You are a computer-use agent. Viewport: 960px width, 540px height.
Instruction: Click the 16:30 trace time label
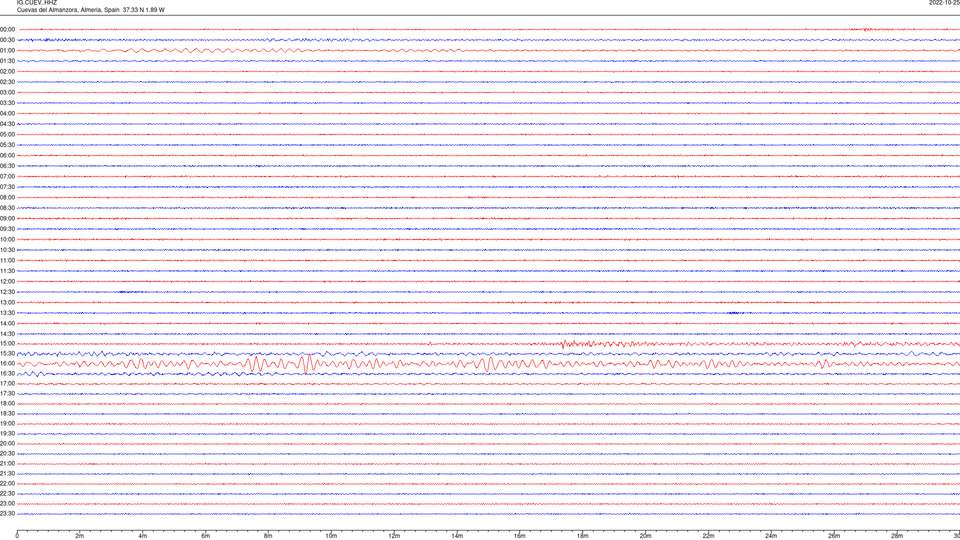coord(7,373)
